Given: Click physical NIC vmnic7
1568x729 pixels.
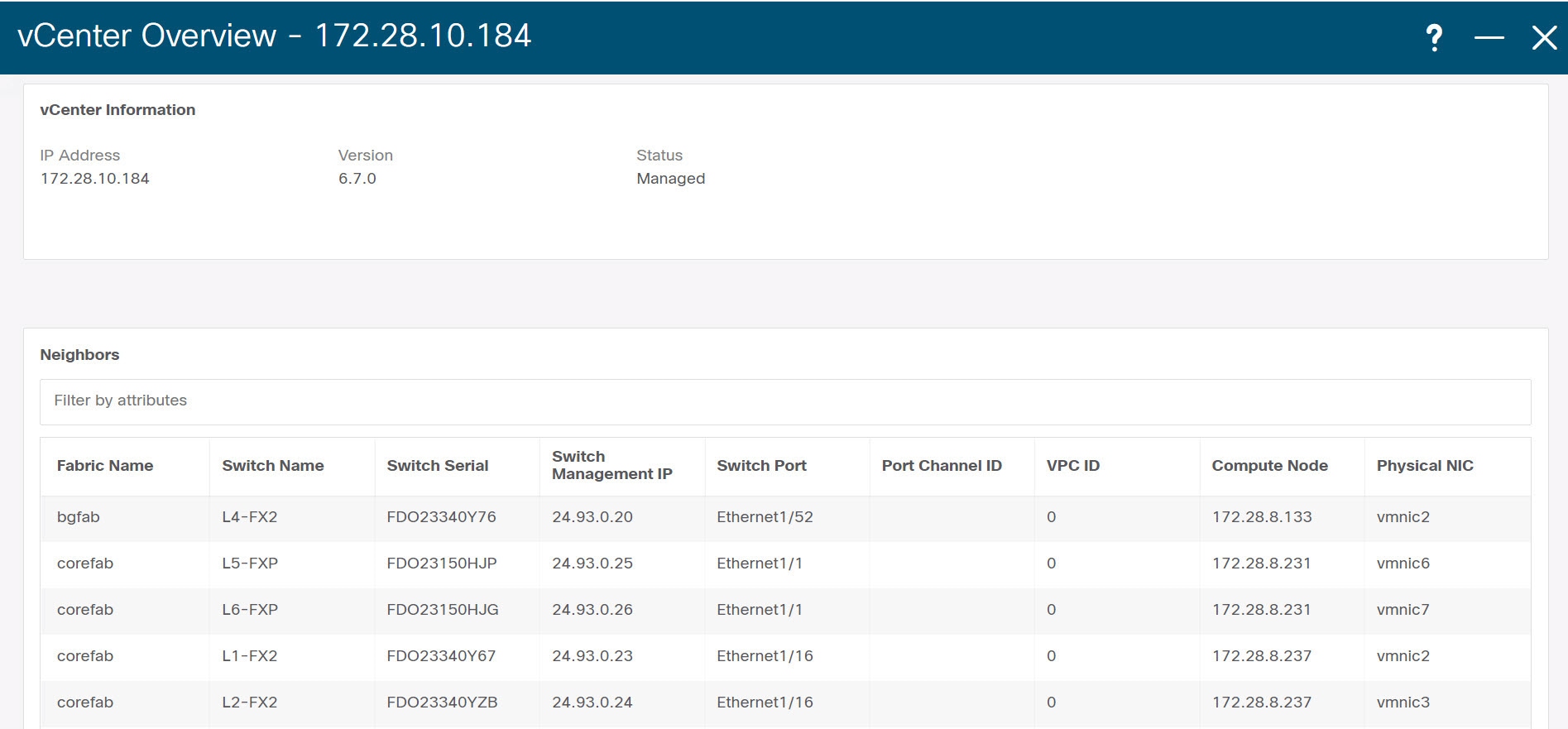Looking at the screenshot, I should pos(1403,610).
